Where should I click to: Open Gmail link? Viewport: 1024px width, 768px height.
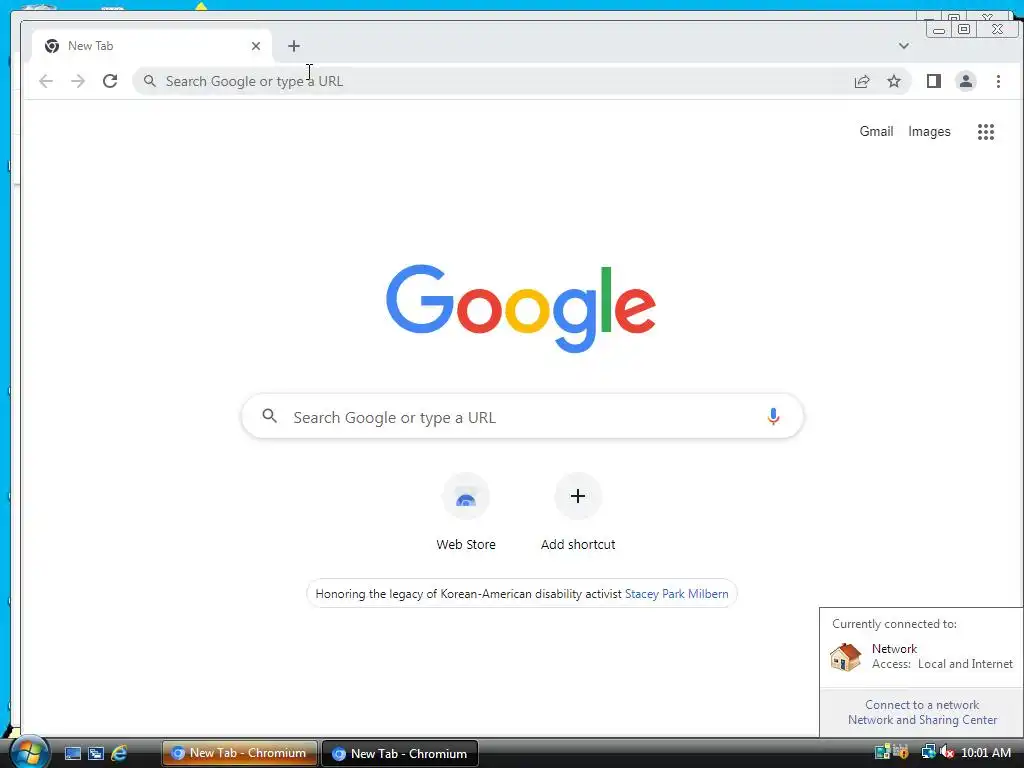click(876, 131)
